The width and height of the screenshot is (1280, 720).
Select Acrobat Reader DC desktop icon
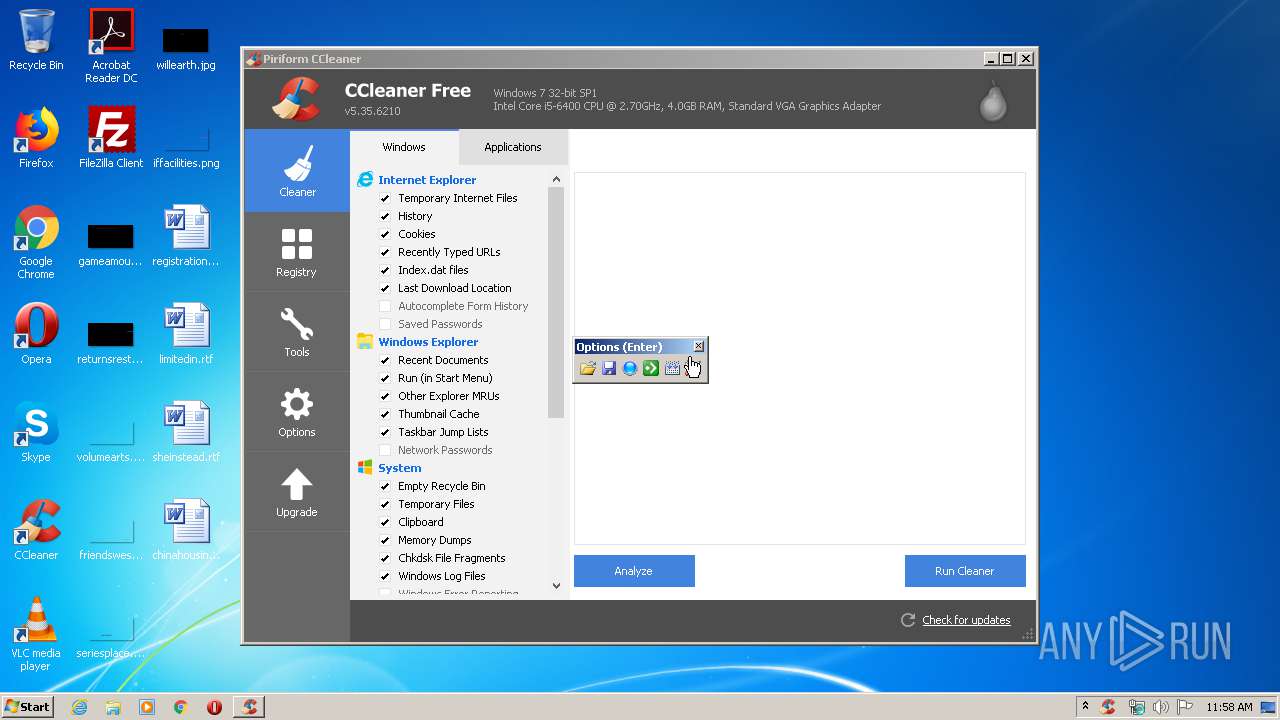coord(111,46)
